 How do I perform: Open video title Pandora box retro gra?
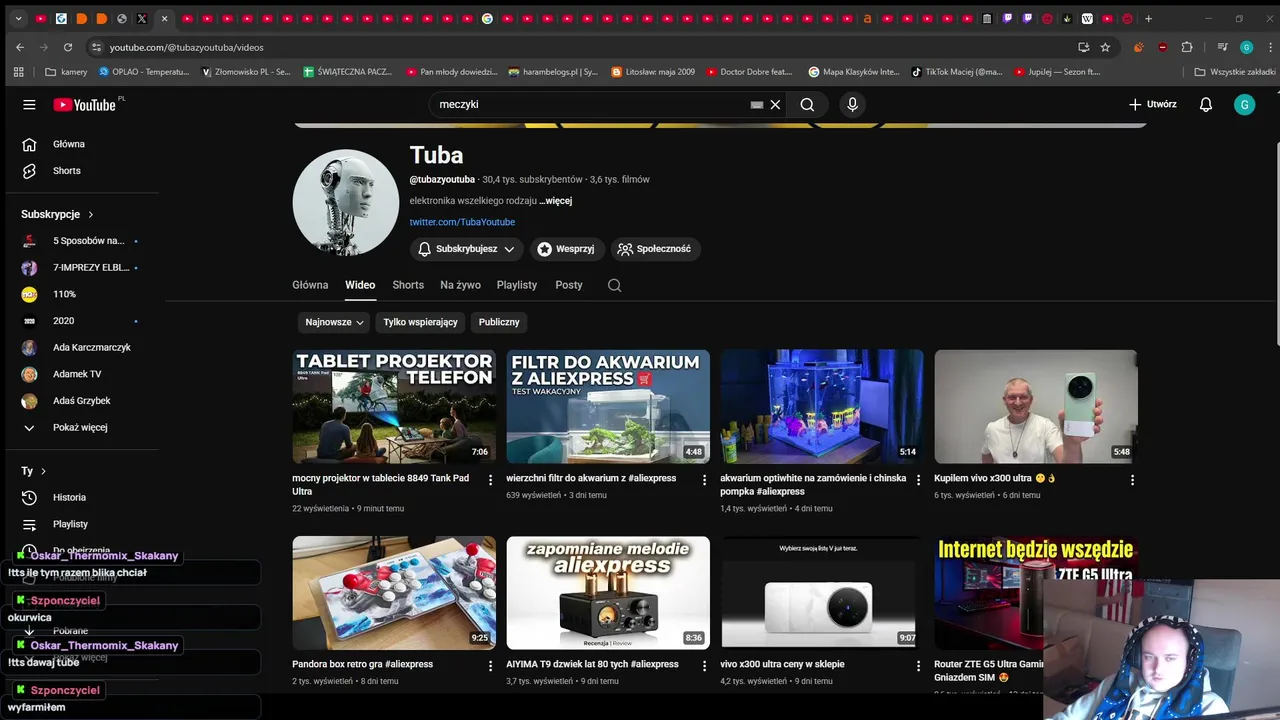click(x=362, y=664)
